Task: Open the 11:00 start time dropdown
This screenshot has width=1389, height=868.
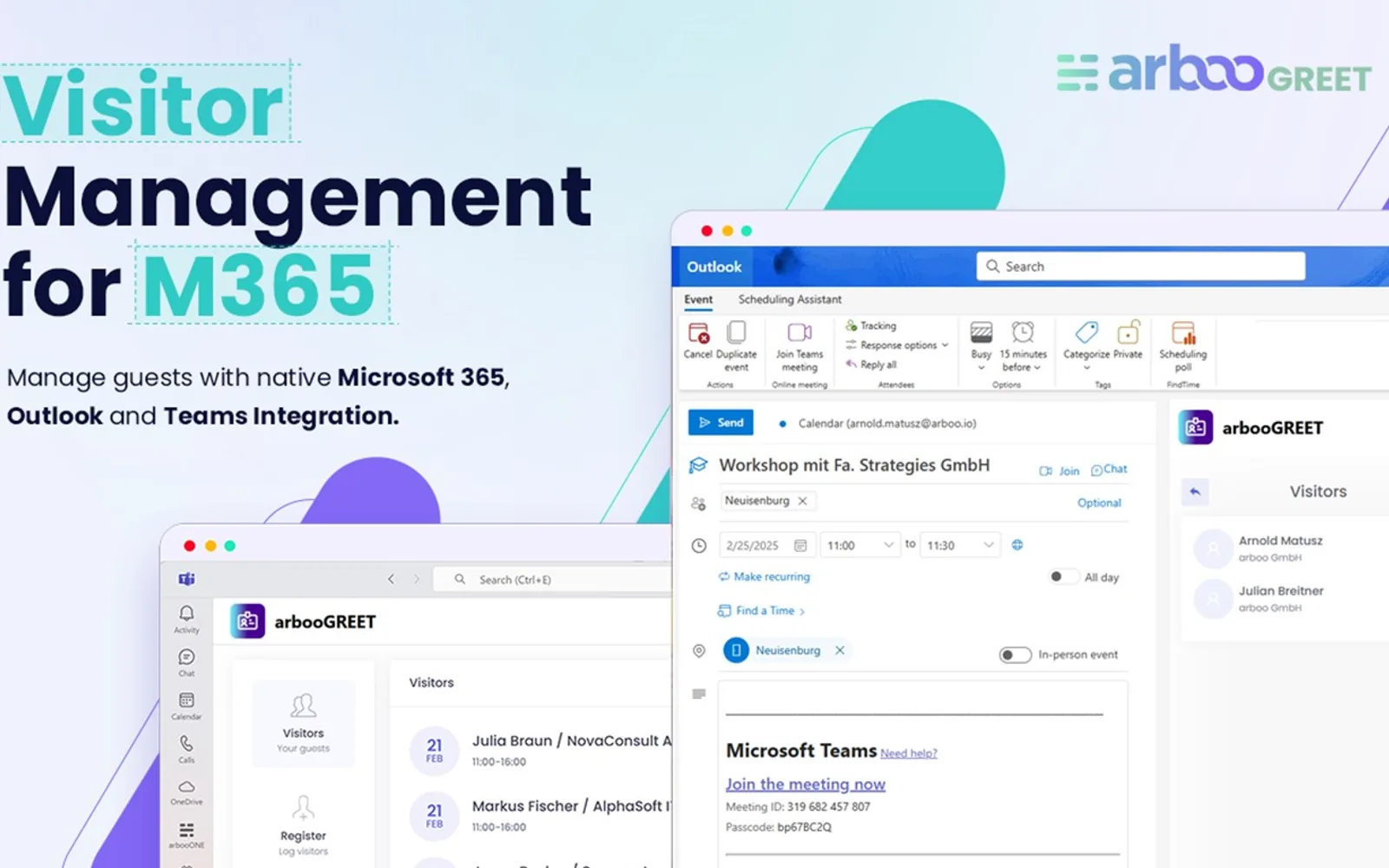Action: click(x=859, y=545)
